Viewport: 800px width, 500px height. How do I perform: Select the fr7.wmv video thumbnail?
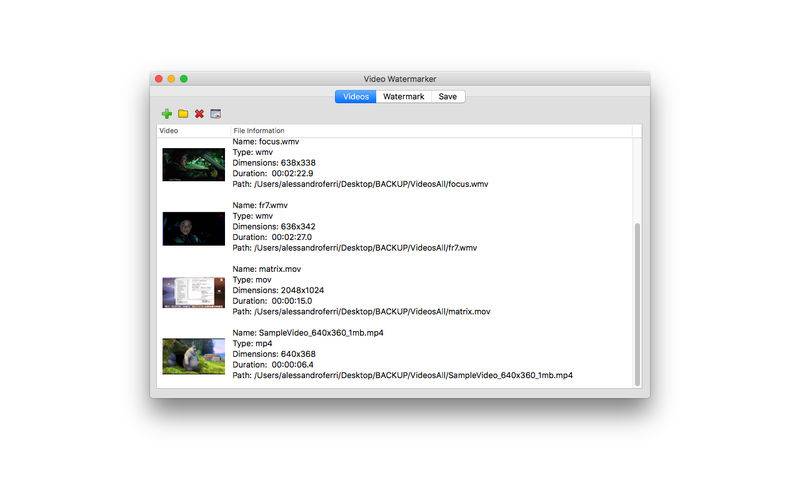point(193,229)
